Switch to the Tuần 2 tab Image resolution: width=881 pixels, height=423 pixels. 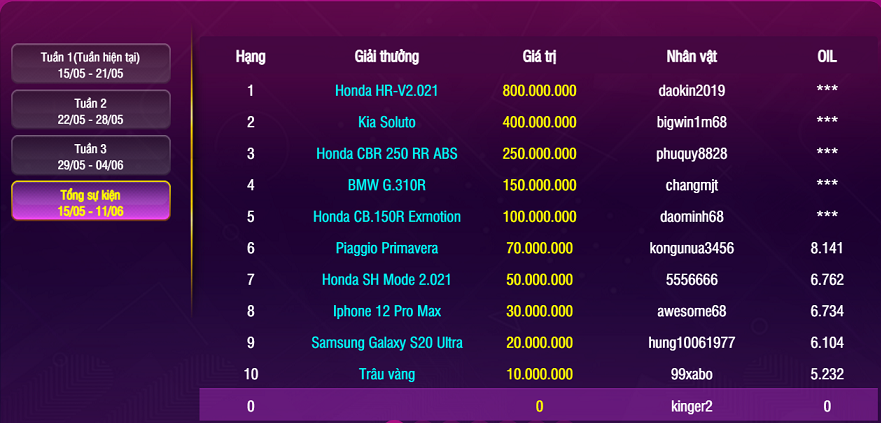(x=90, y=110)
